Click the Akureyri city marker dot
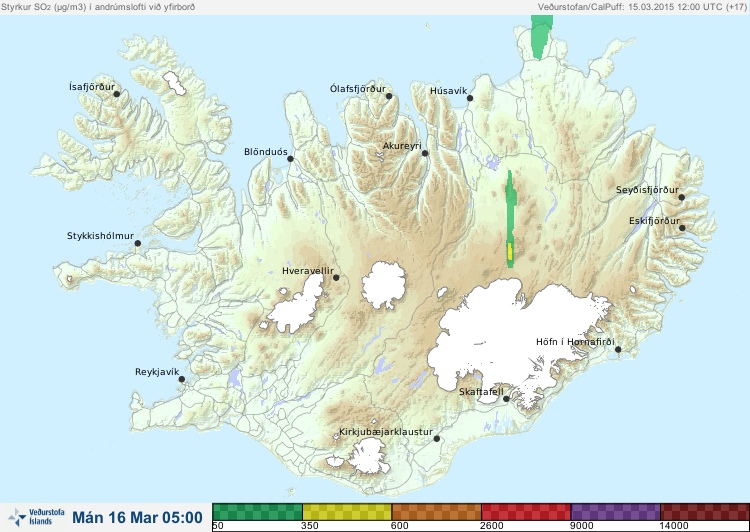 (x=425, y=153)
